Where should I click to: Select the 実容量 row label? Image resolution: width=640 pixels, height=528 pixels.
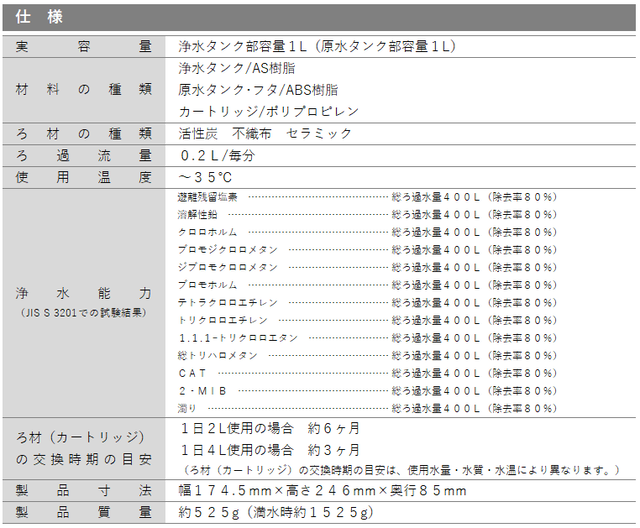point(84,47)
